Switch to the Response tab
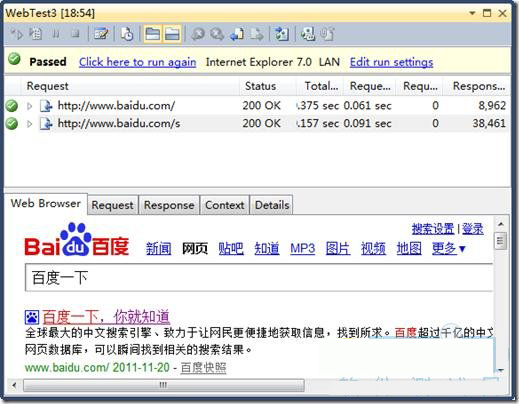Viewport: 519px width, 404px height. 169,205
